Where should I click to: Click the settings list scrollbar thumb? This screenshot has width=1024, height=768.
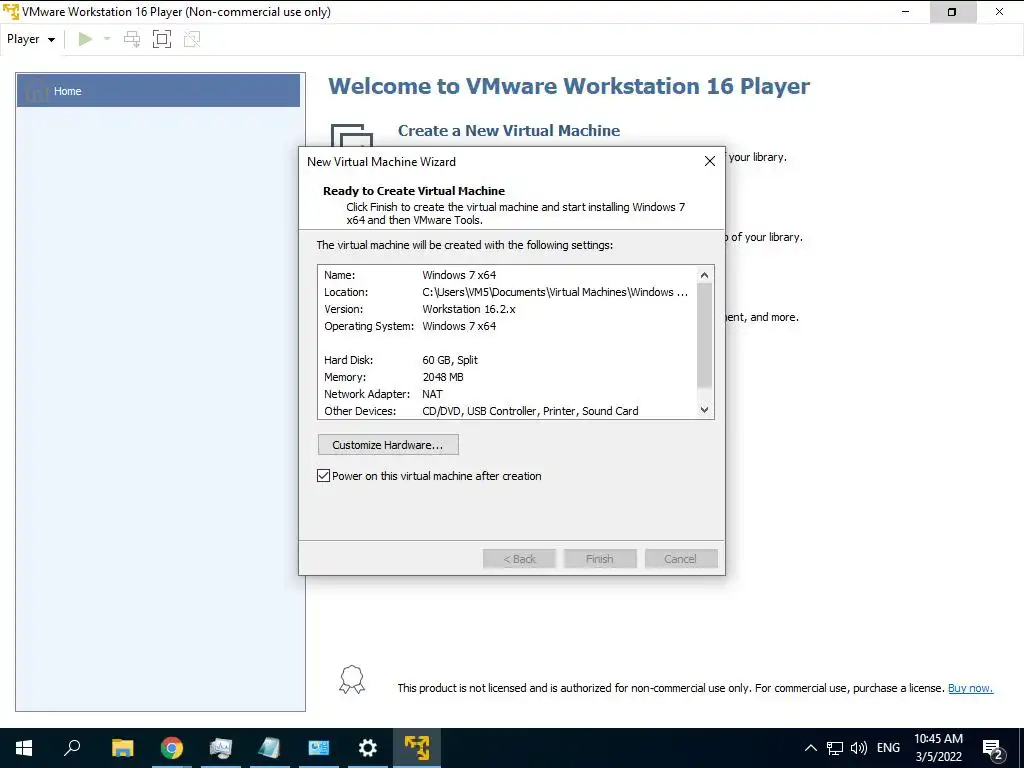pos(704,336)
